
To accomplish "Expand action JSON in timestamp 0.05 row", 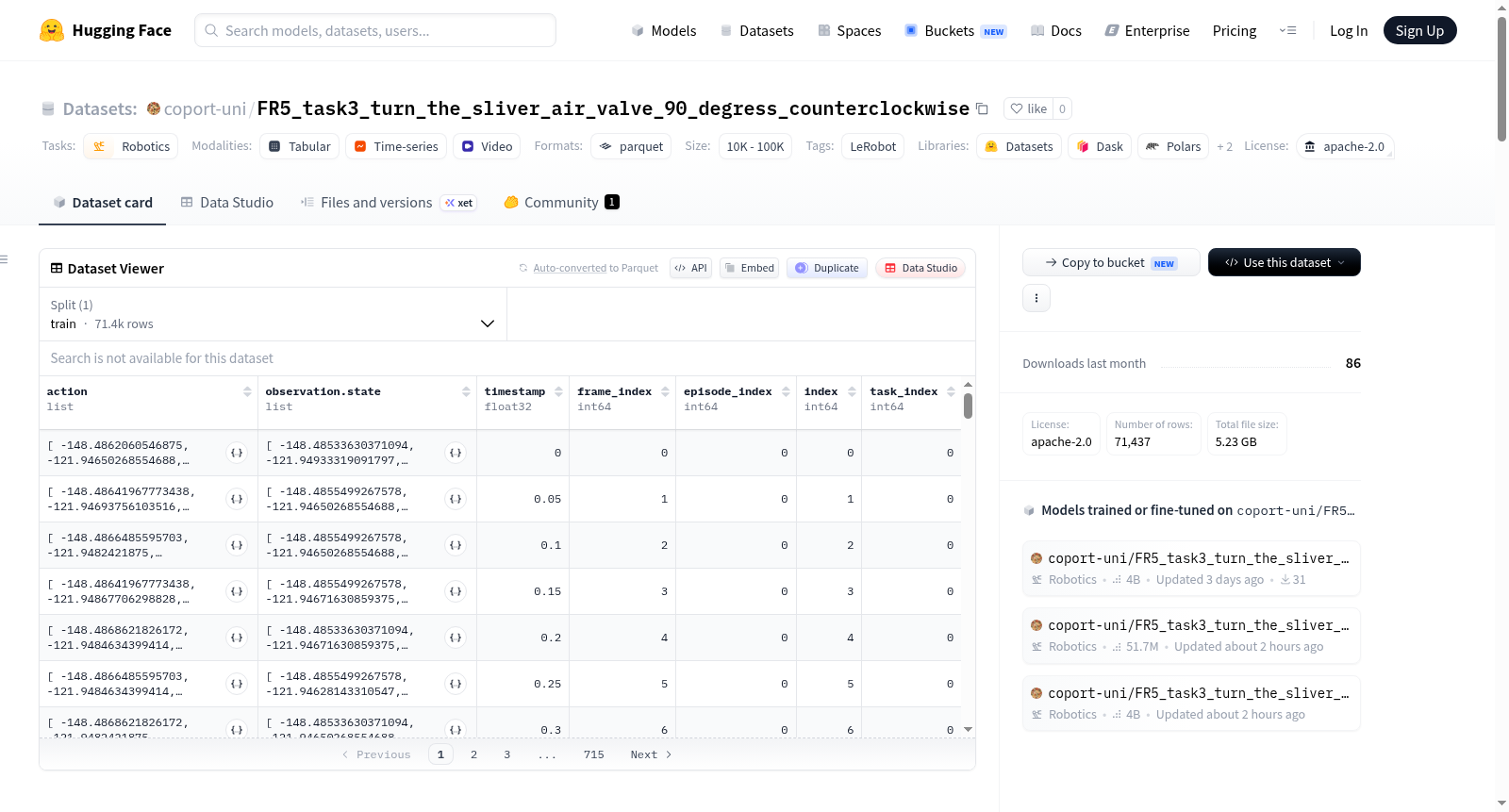I will pos(237,499).
